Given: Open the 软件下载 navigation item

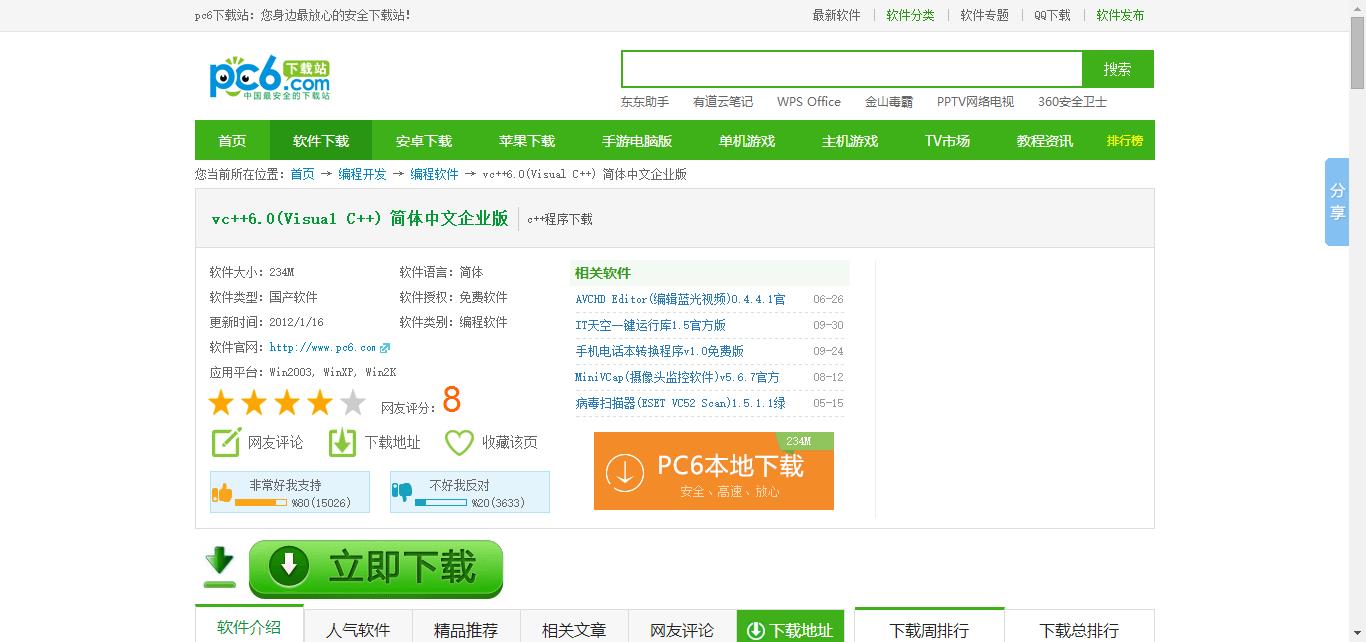Looking at the screenshot, I should click(321, 141).
